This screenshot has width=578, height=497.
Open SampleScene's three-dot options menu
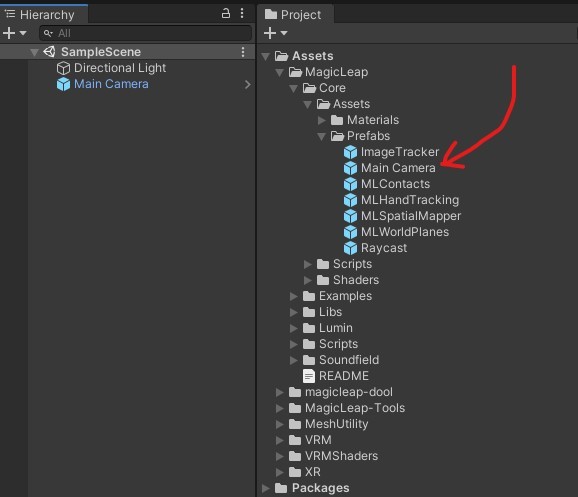(243, 52)
